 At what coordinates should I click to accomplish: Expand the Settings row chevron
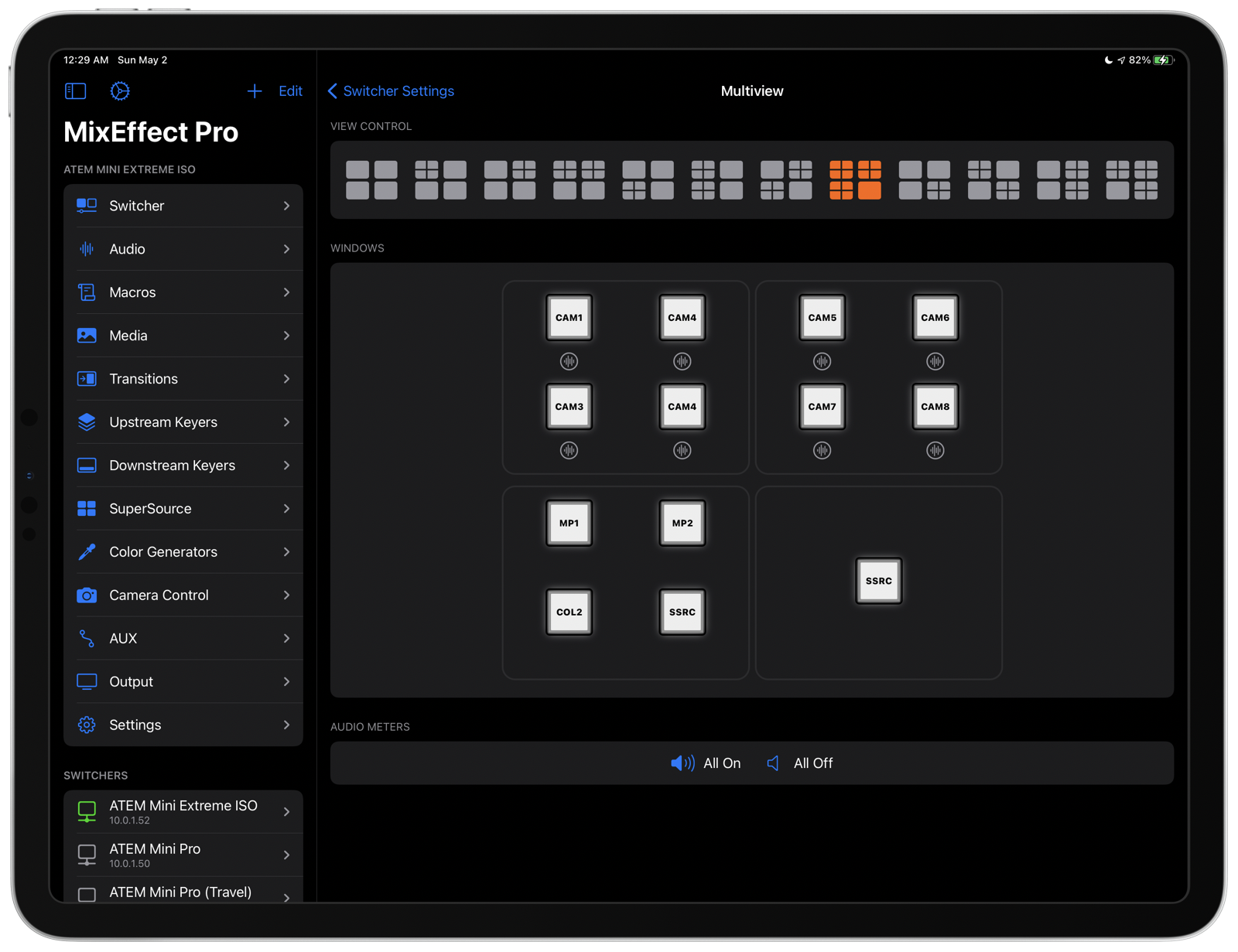pos(286,725)
